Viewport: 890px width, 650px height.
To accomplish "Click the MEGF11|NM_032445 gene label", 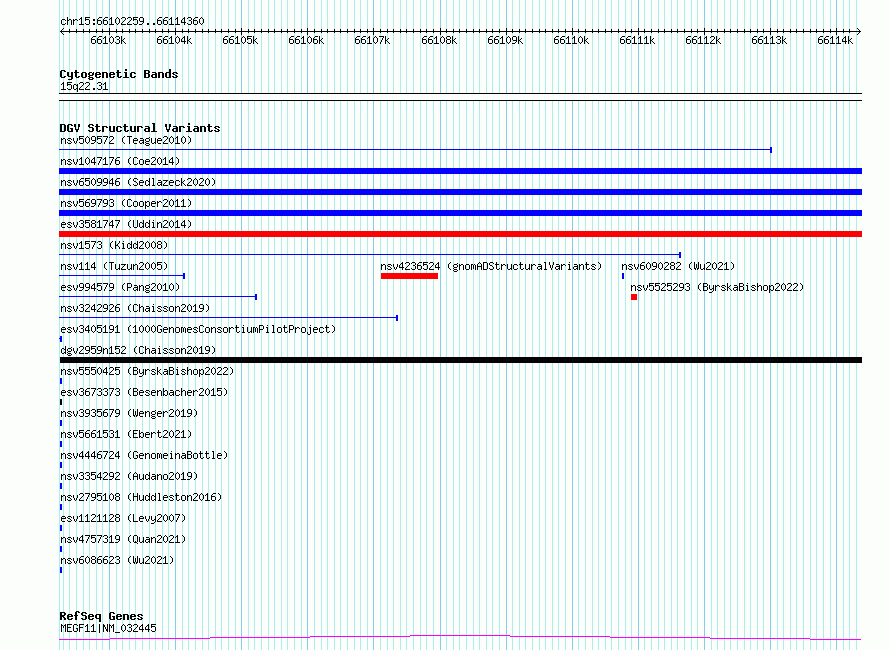I will (108, 628).
